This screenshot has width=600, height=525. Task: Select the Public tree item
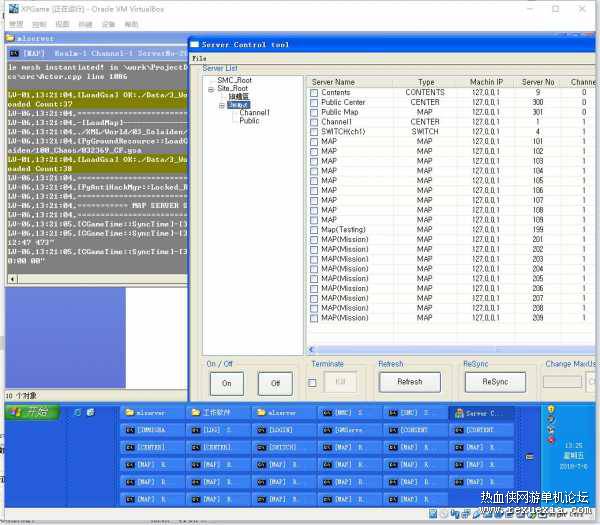pos(249,121)
